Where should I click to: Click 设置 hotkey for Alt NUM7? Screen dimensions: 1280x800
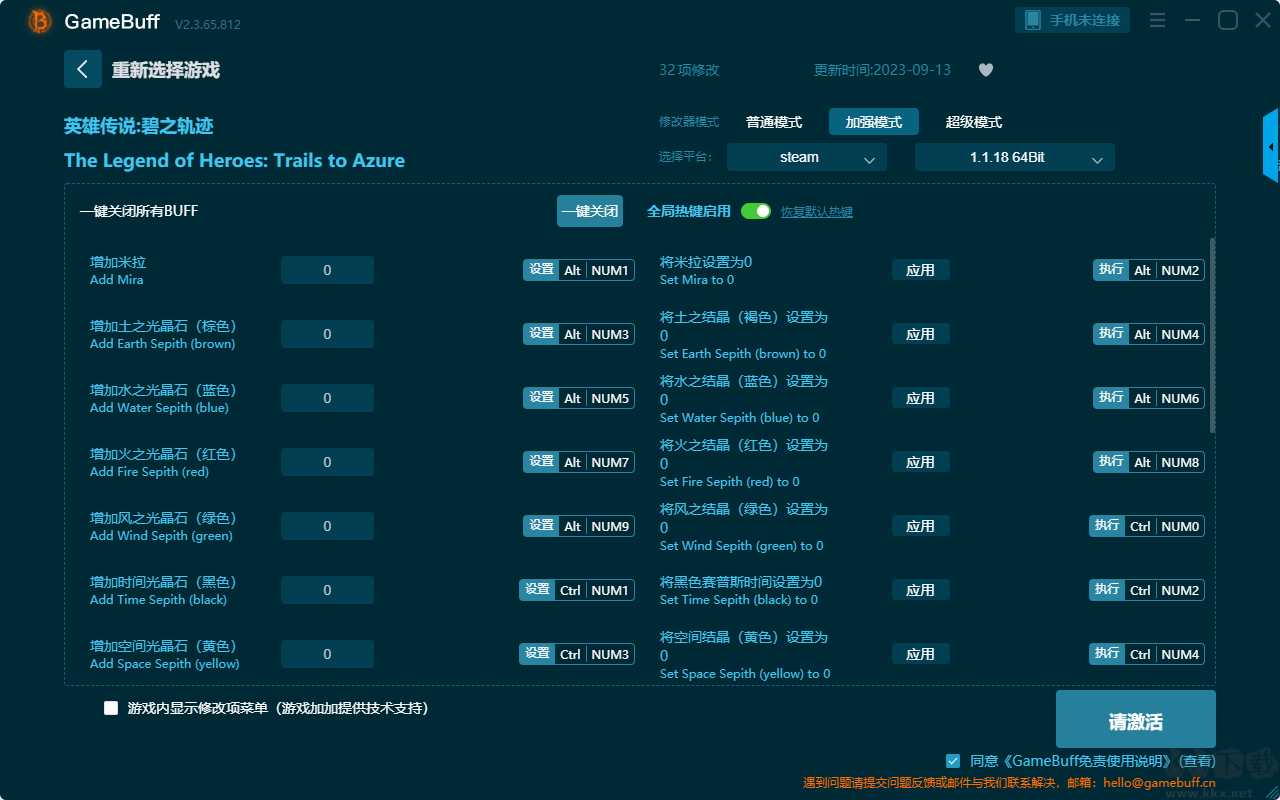(541, 462)
